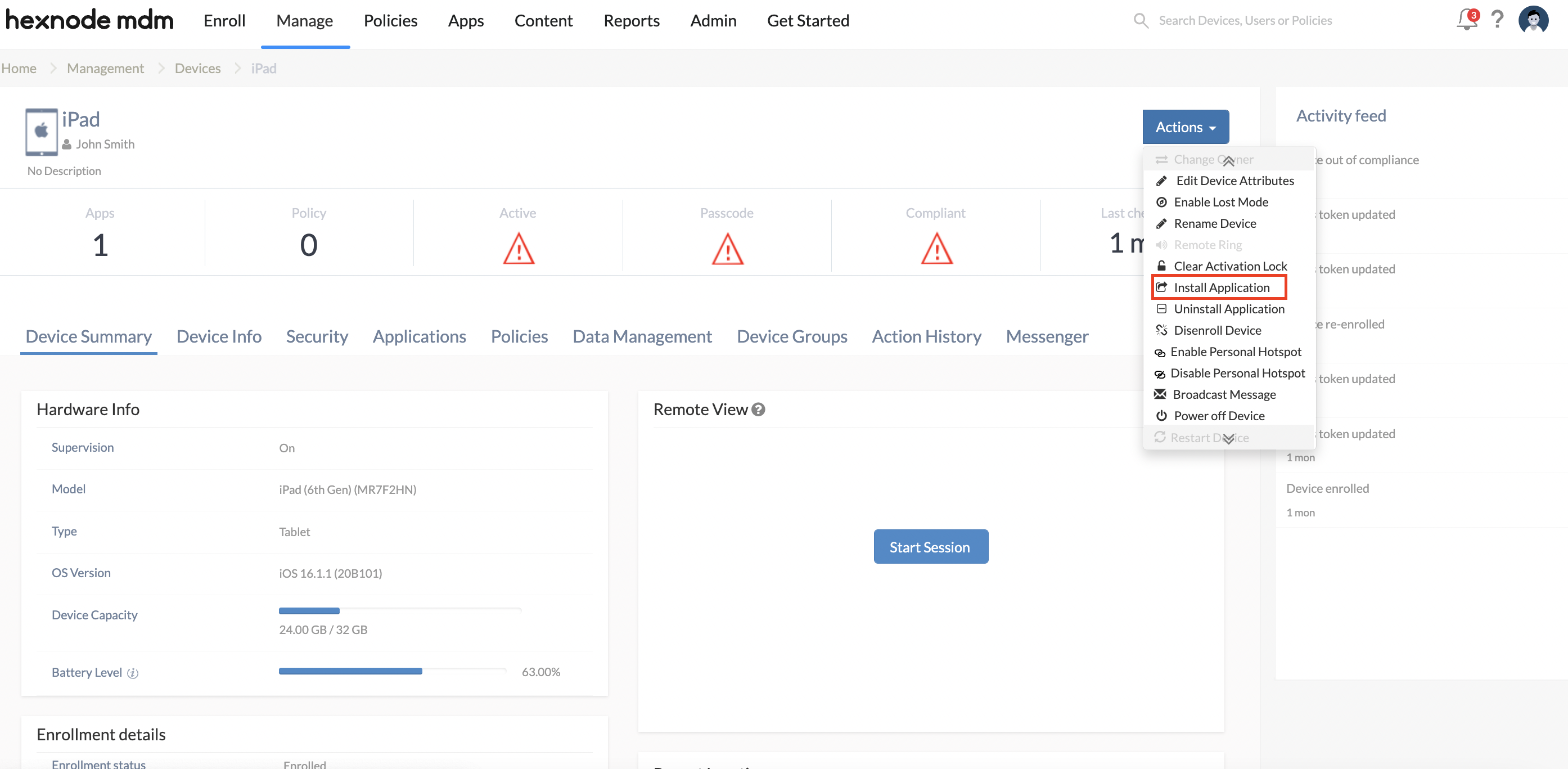Image resolution: width=1568 pixels, height=769 pixels.
Task: Click the Active warning triangle icon
Action: (x=519, y=249)
